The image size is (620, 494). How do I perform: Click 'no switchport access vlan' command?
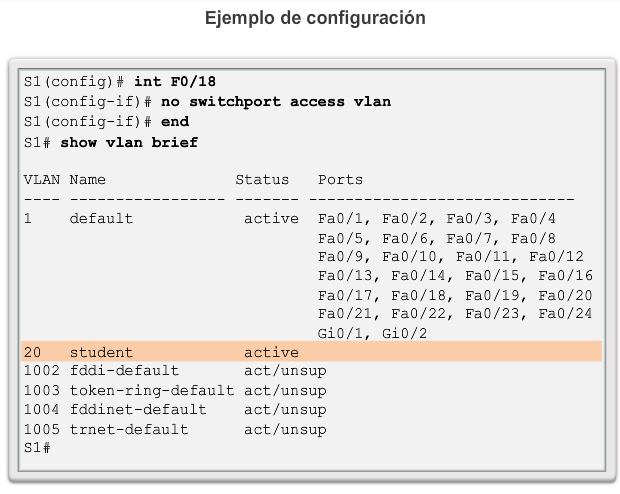pyautogui.click(x=276, y=102)
